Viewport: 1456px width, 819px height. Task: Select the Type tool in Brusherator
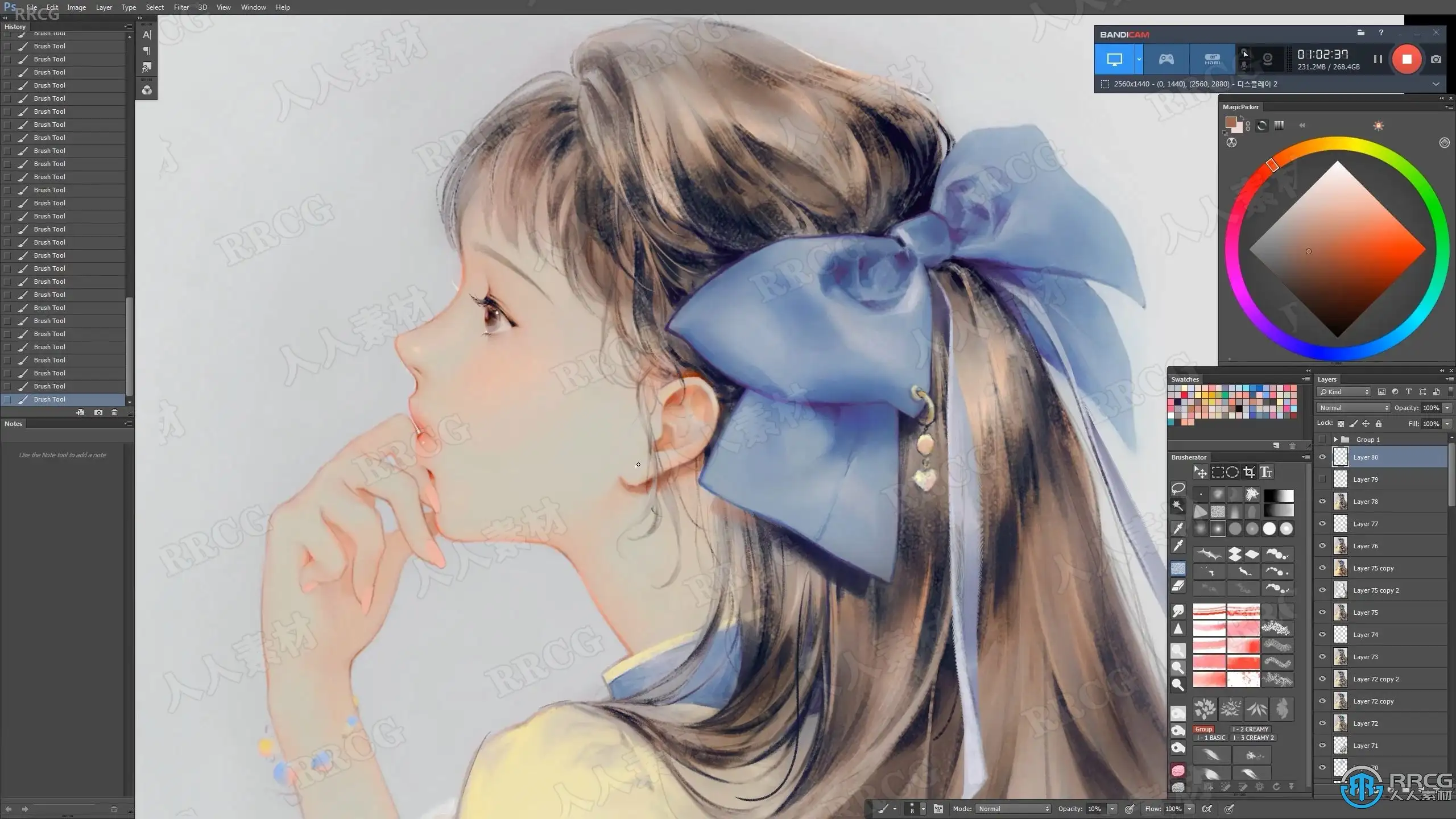point(1266,472)
